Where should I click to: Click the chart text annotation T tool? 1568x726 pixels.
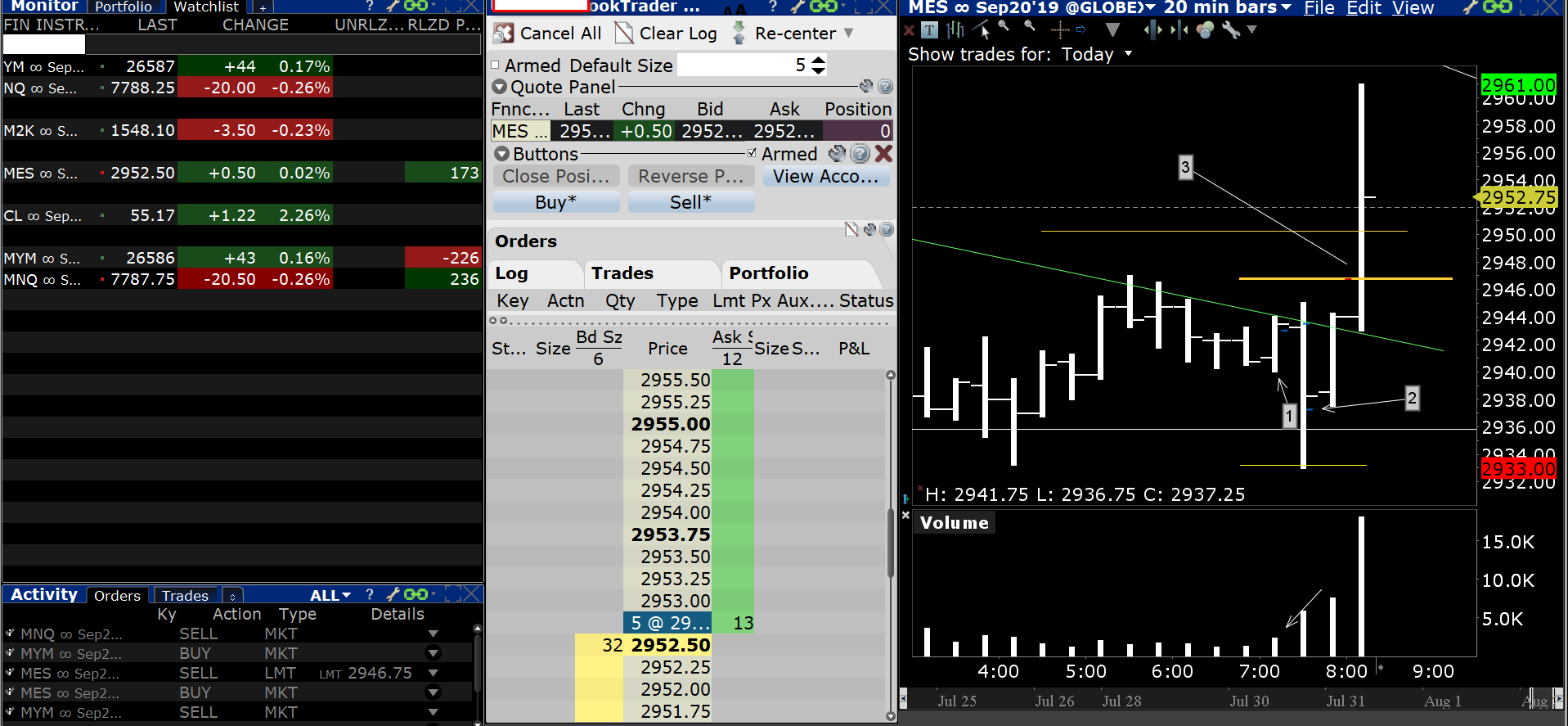930,30
